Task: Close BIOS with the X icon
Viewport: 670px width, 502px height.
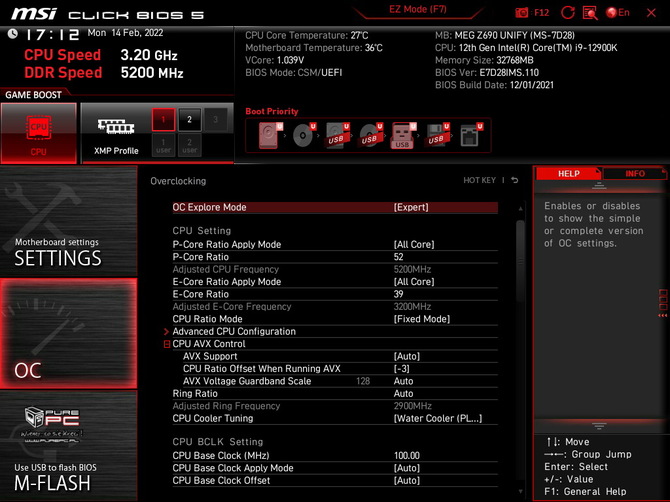Action: click(651, 13)
